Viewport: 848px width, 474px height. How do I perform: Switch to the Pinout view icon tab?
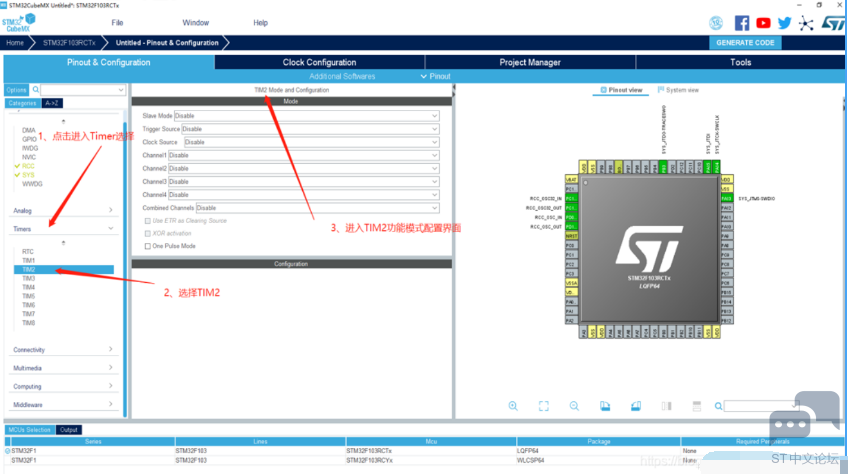click(x=621, y=90)
